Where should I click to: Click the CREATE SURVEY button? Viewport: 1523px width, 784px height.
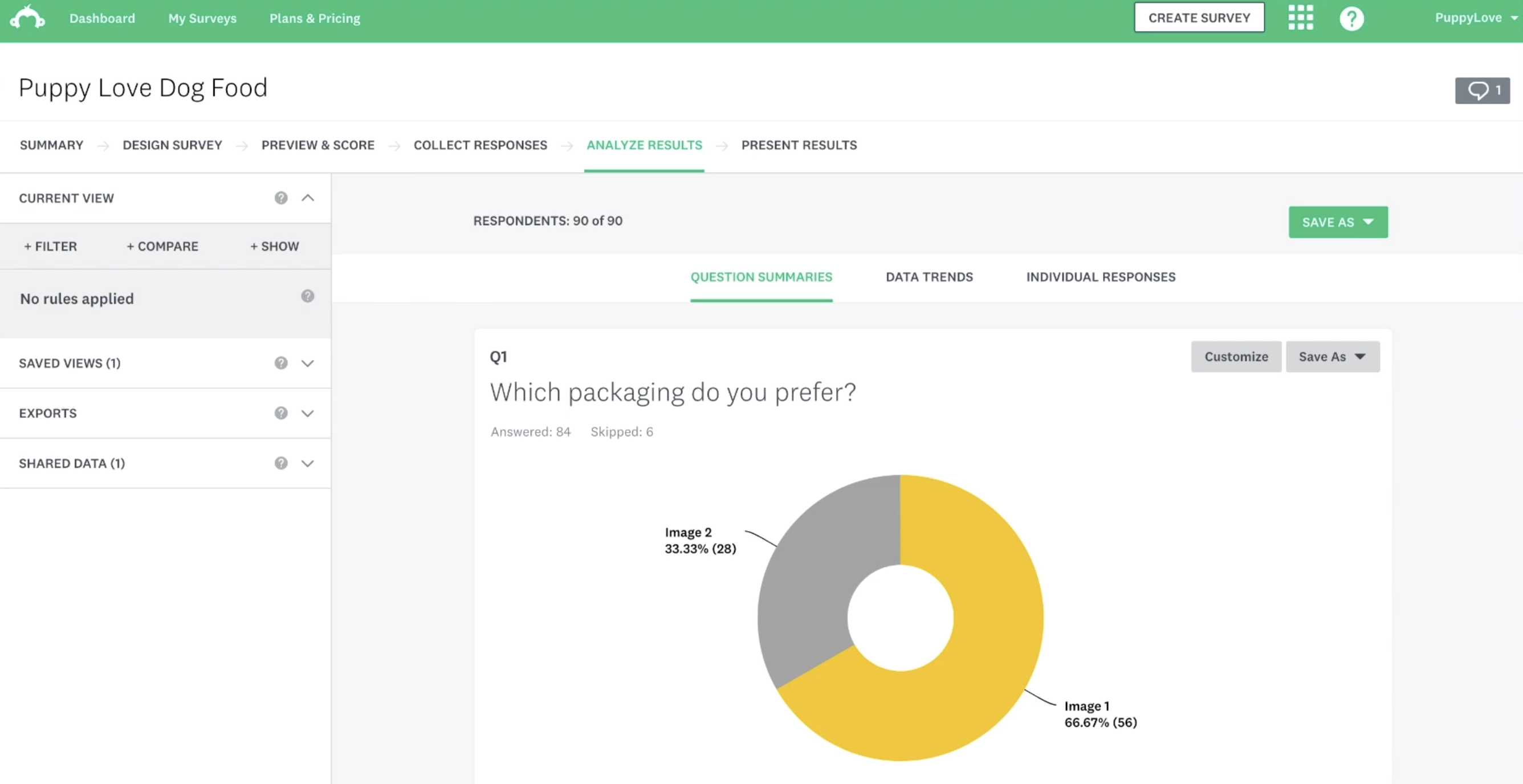tap(1199, 18)
